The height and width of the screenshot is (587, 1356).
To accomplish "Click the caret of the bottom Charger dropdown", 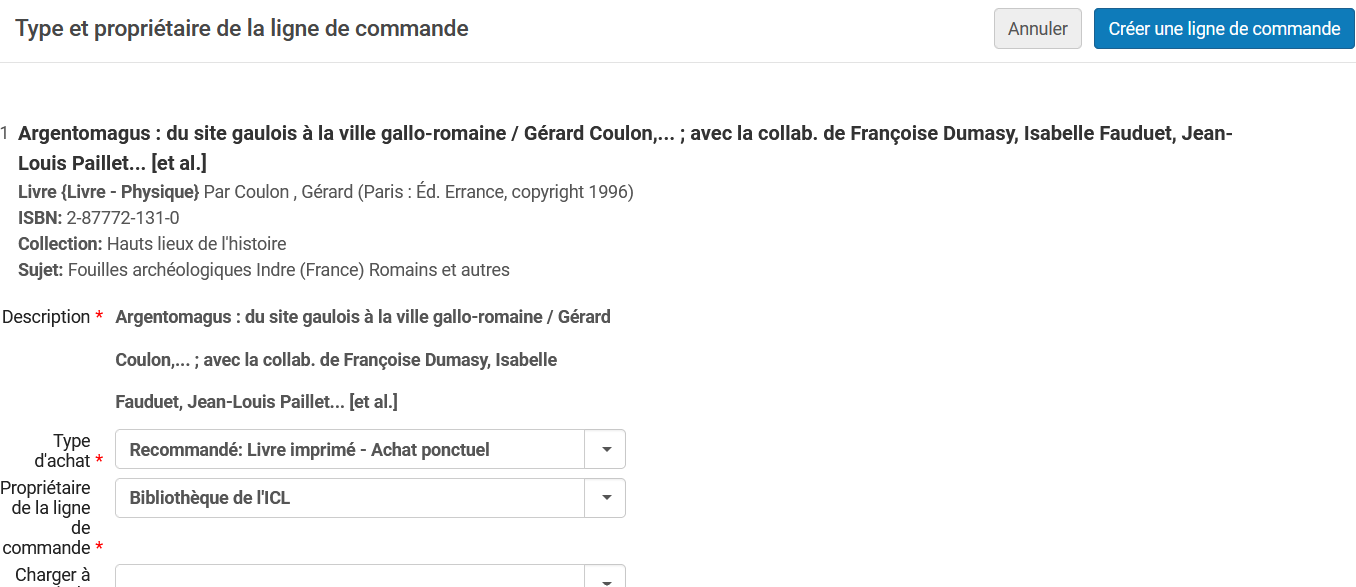I will (x=606, y=579).
